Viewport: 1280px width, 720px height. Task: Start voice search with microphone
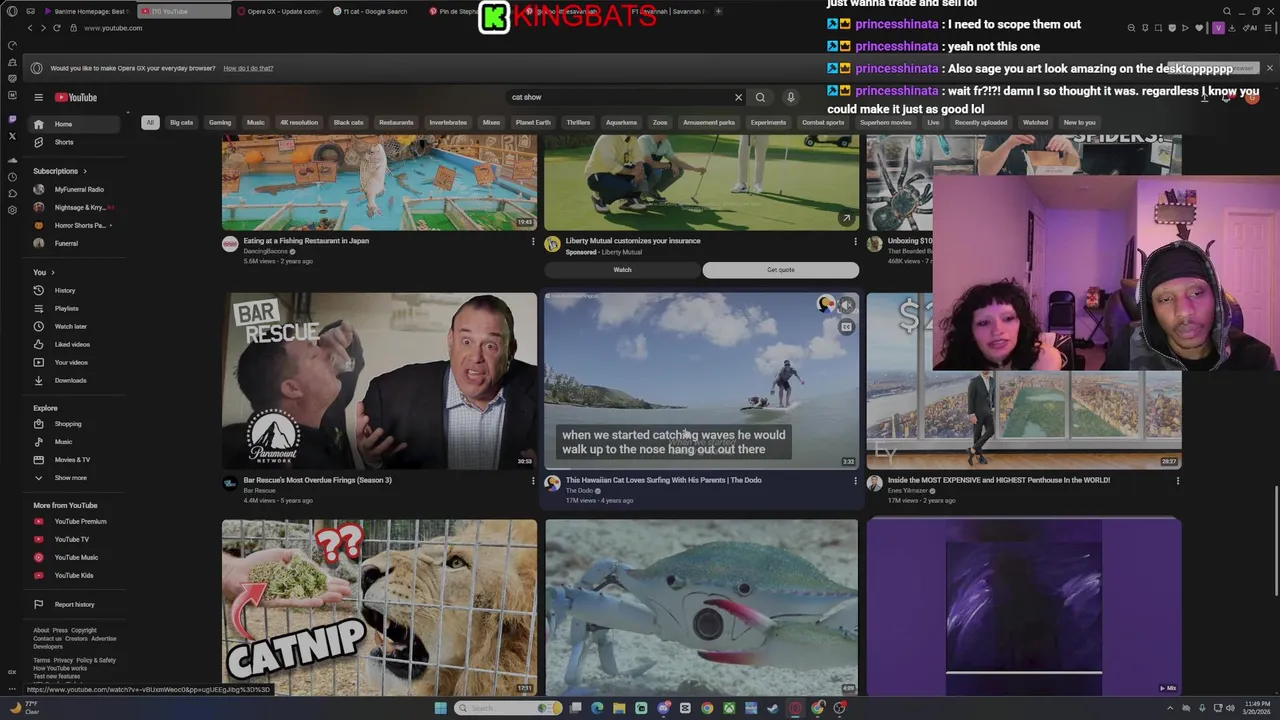click(790, 97)
